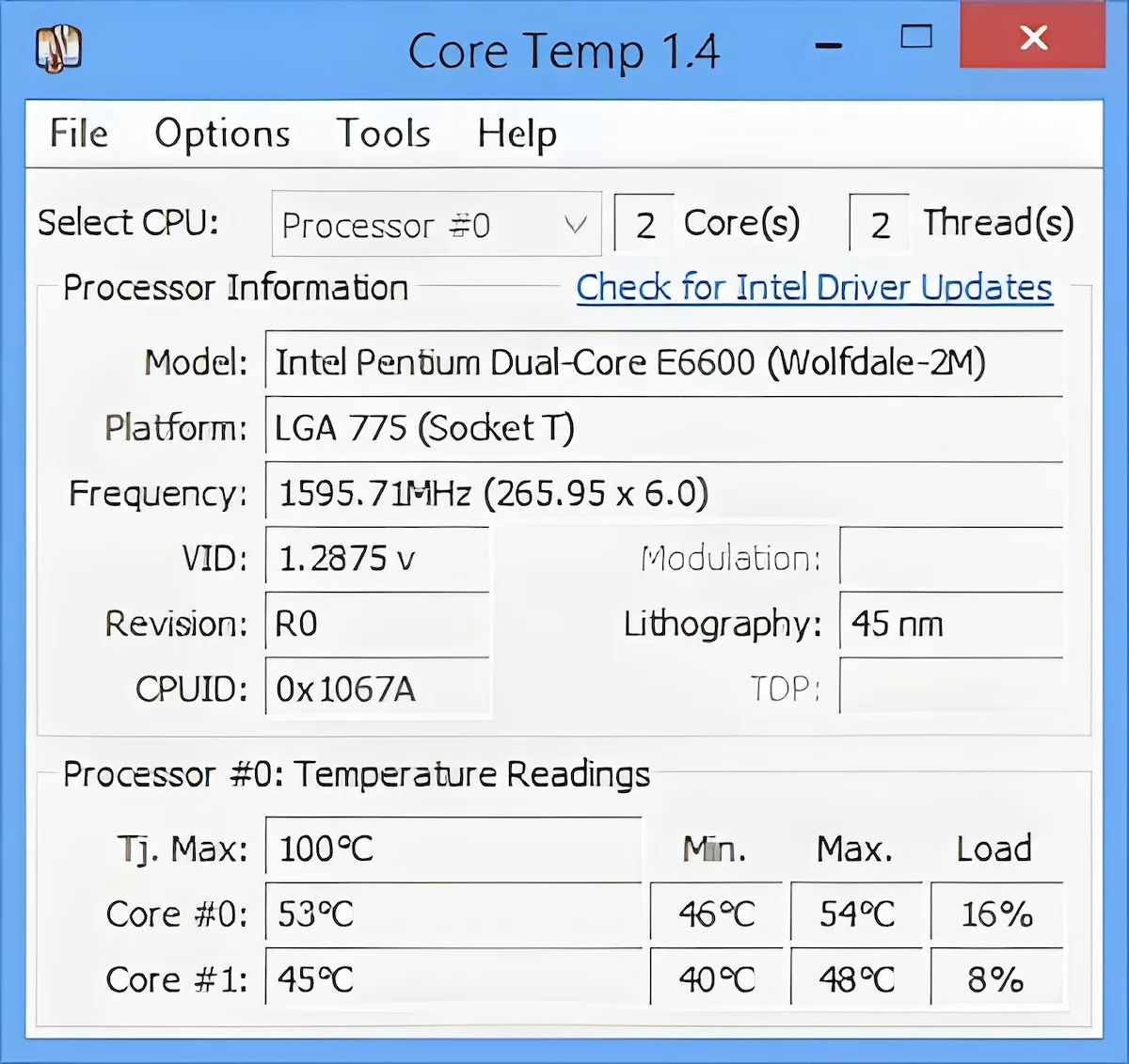Open the Help menu
Screen dimensions: 1129x1064
click(517, 134)
